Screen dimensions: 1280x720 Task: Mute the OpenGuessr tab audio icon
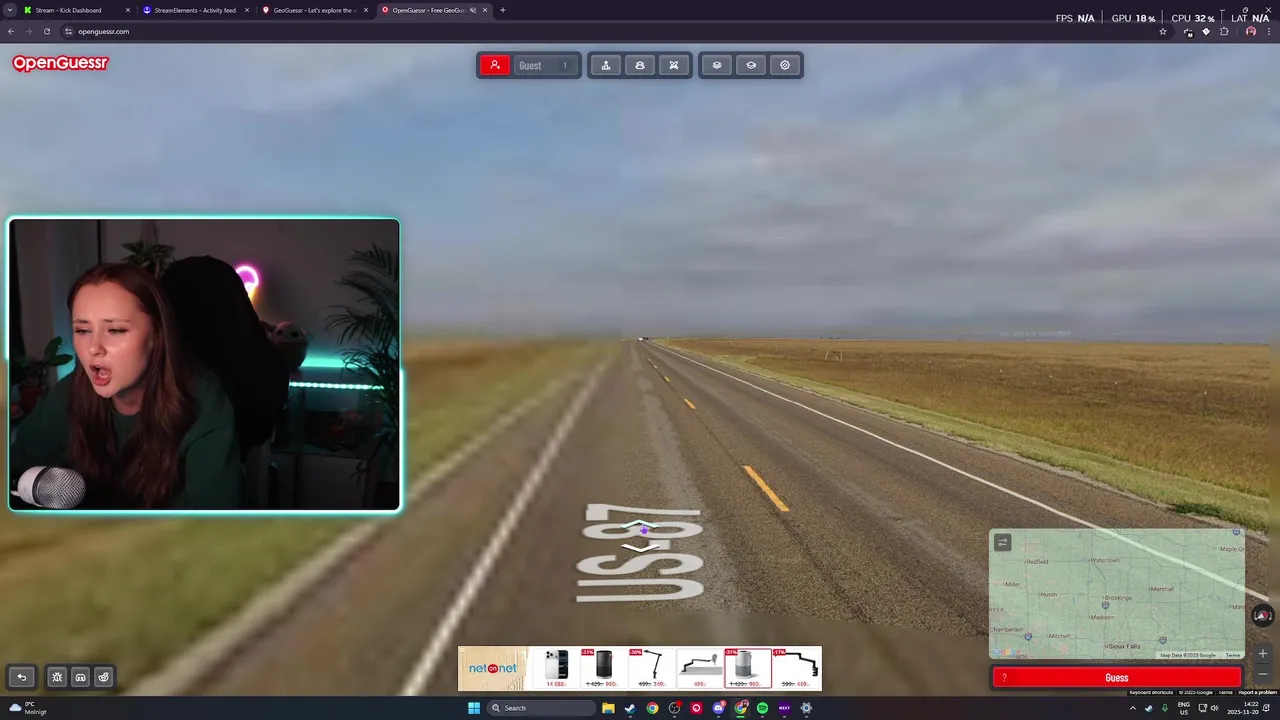474,10
